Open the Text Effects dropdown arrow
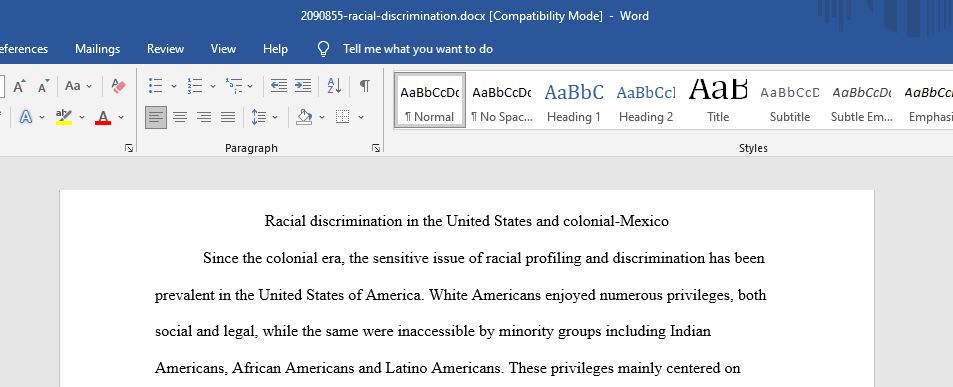Viewport: 953px width, 387px height. pos(42,117)
